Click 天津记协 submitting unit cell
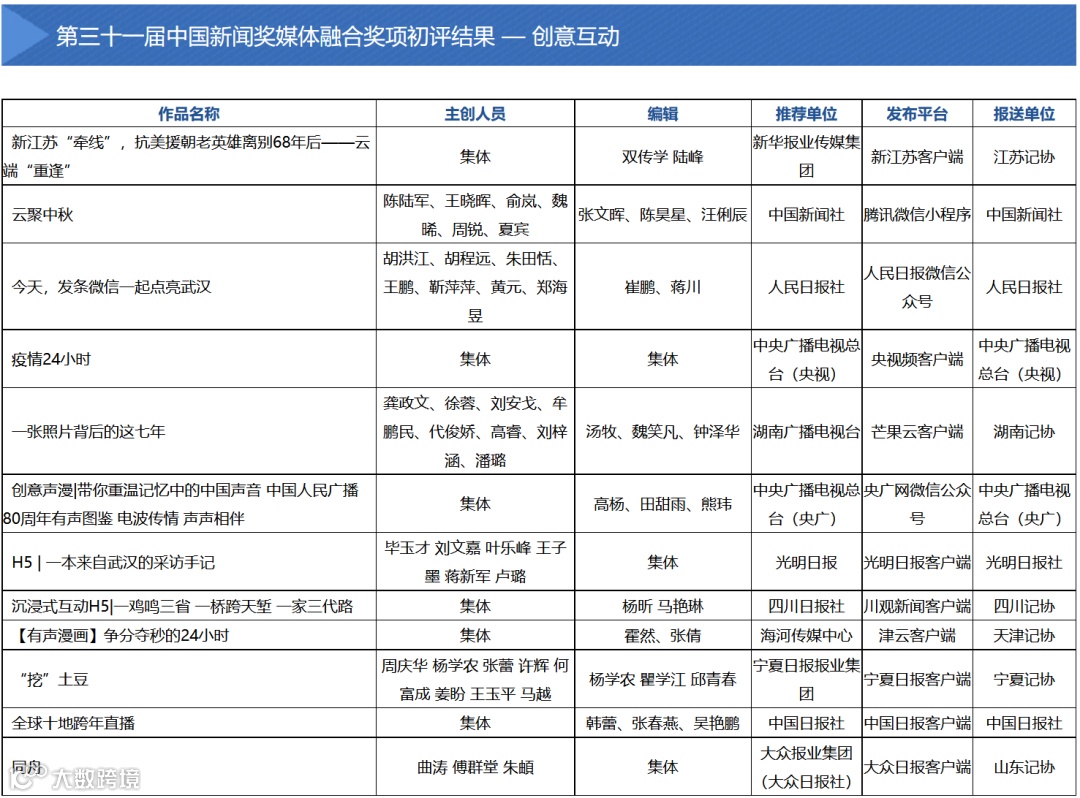 [1024, 635]
